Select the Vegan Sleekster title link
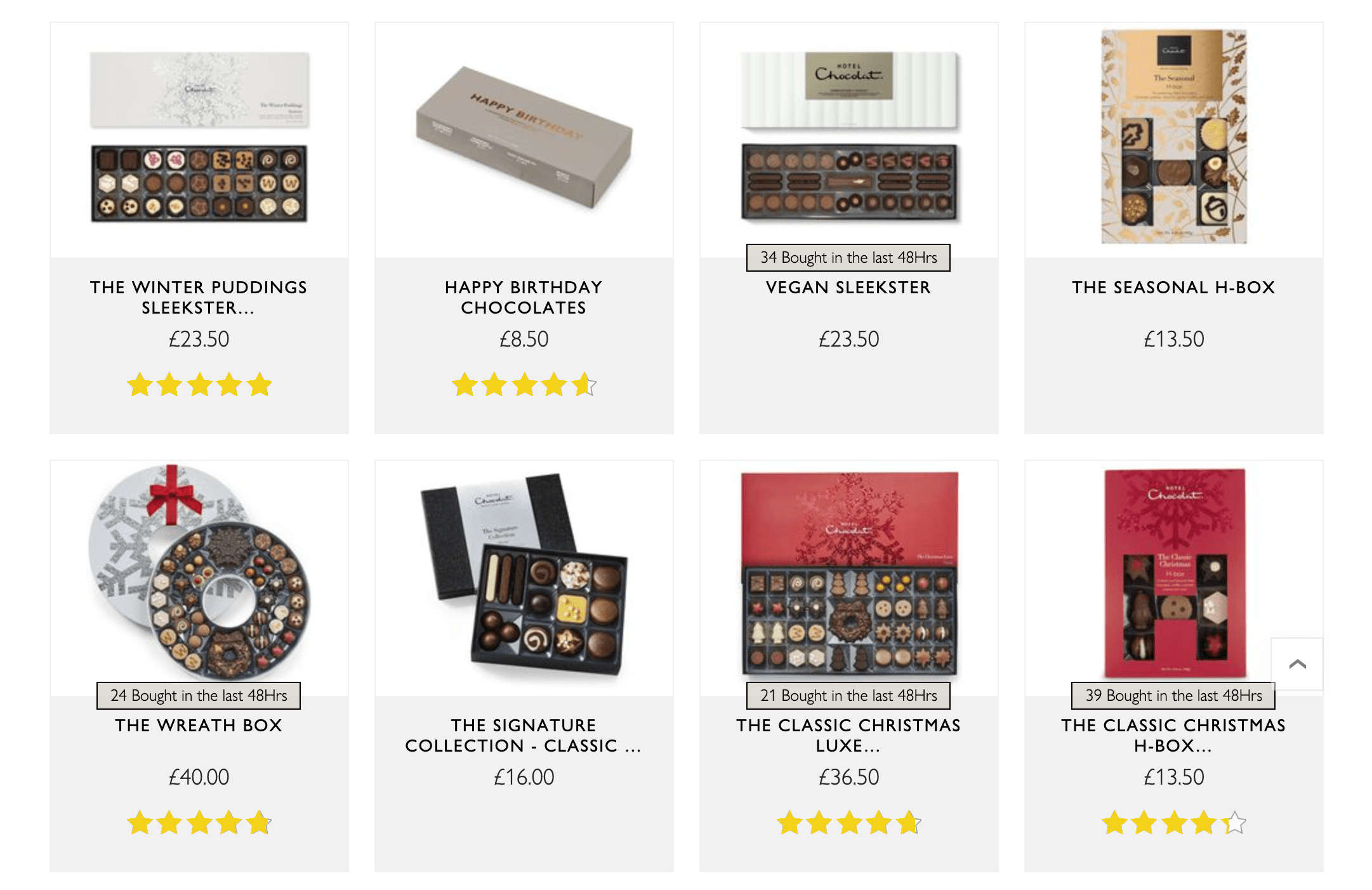The height and width of the screenshot is (890, 1372). click(x=849, y=288)
